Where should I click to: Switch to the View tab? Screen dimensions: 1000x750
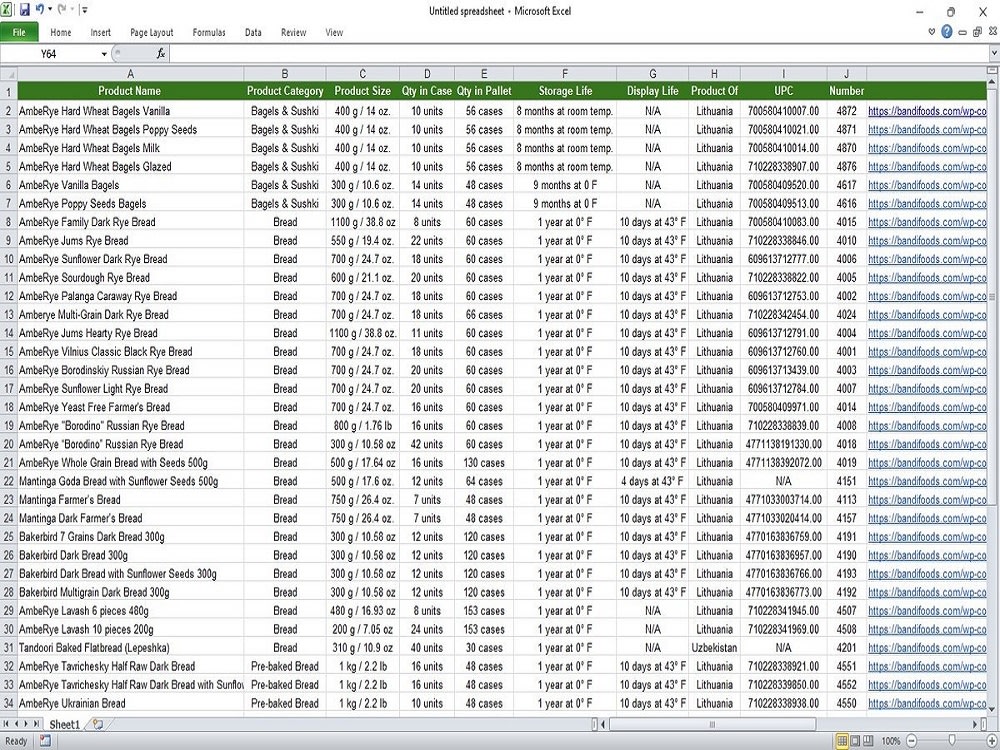(x=334, y=33)
